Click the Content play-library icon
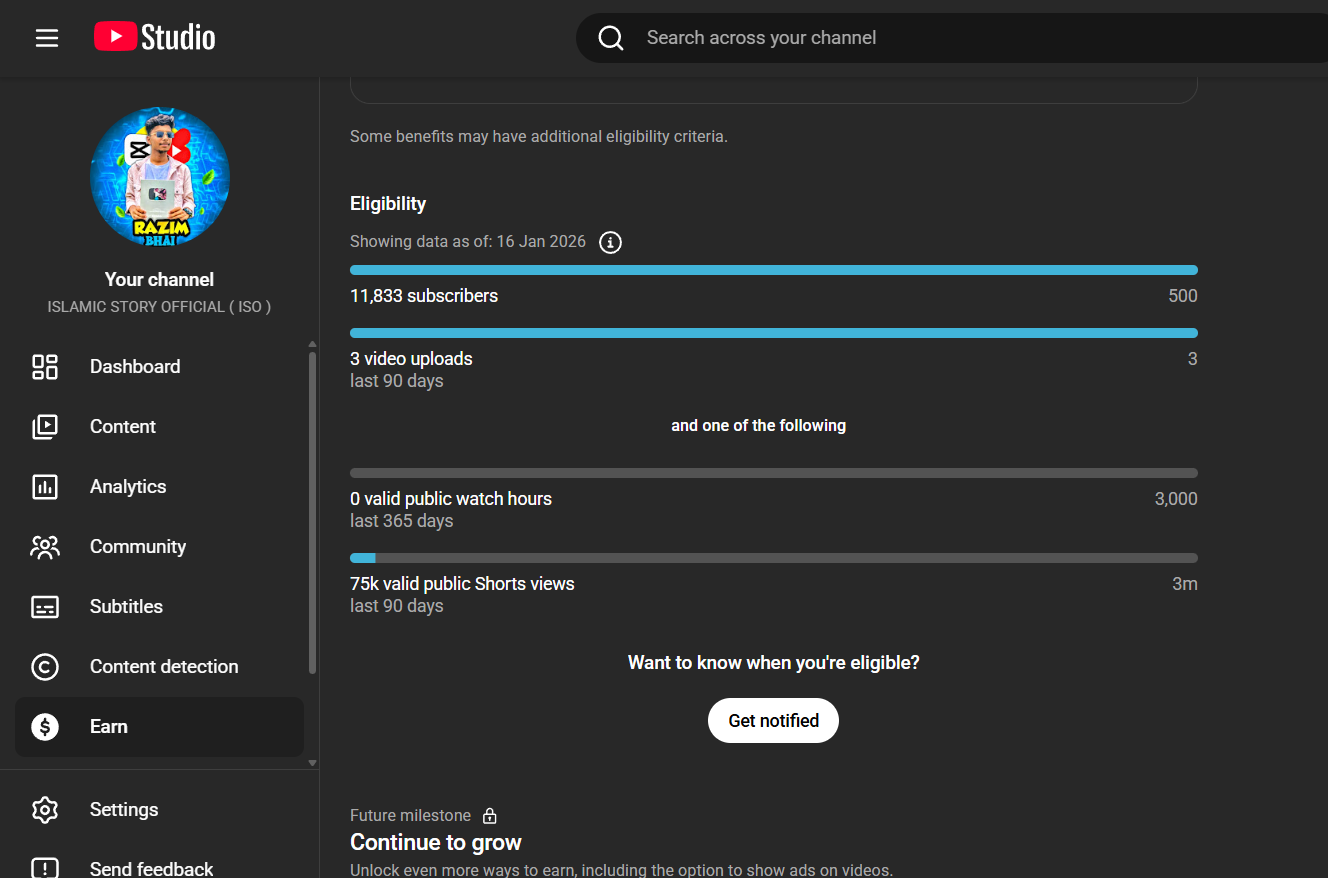 tap(45, 427)
